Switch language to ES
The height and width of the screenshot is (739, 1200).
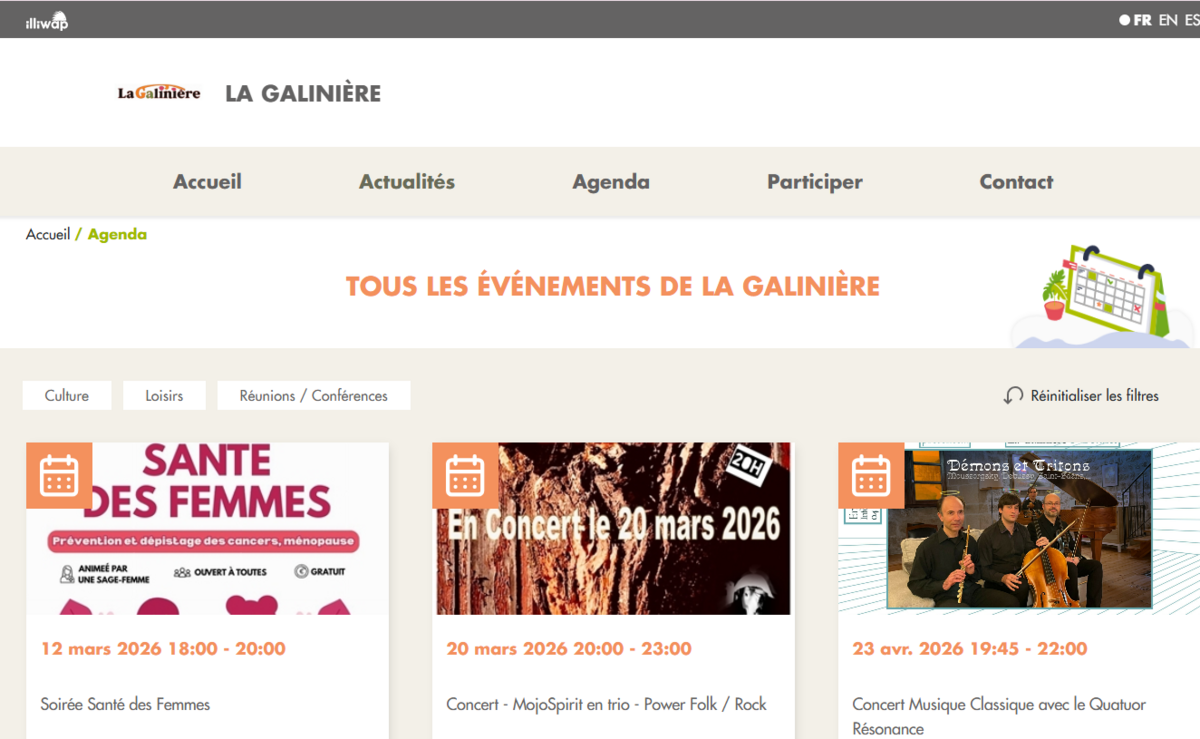(x=1192, y=20)
